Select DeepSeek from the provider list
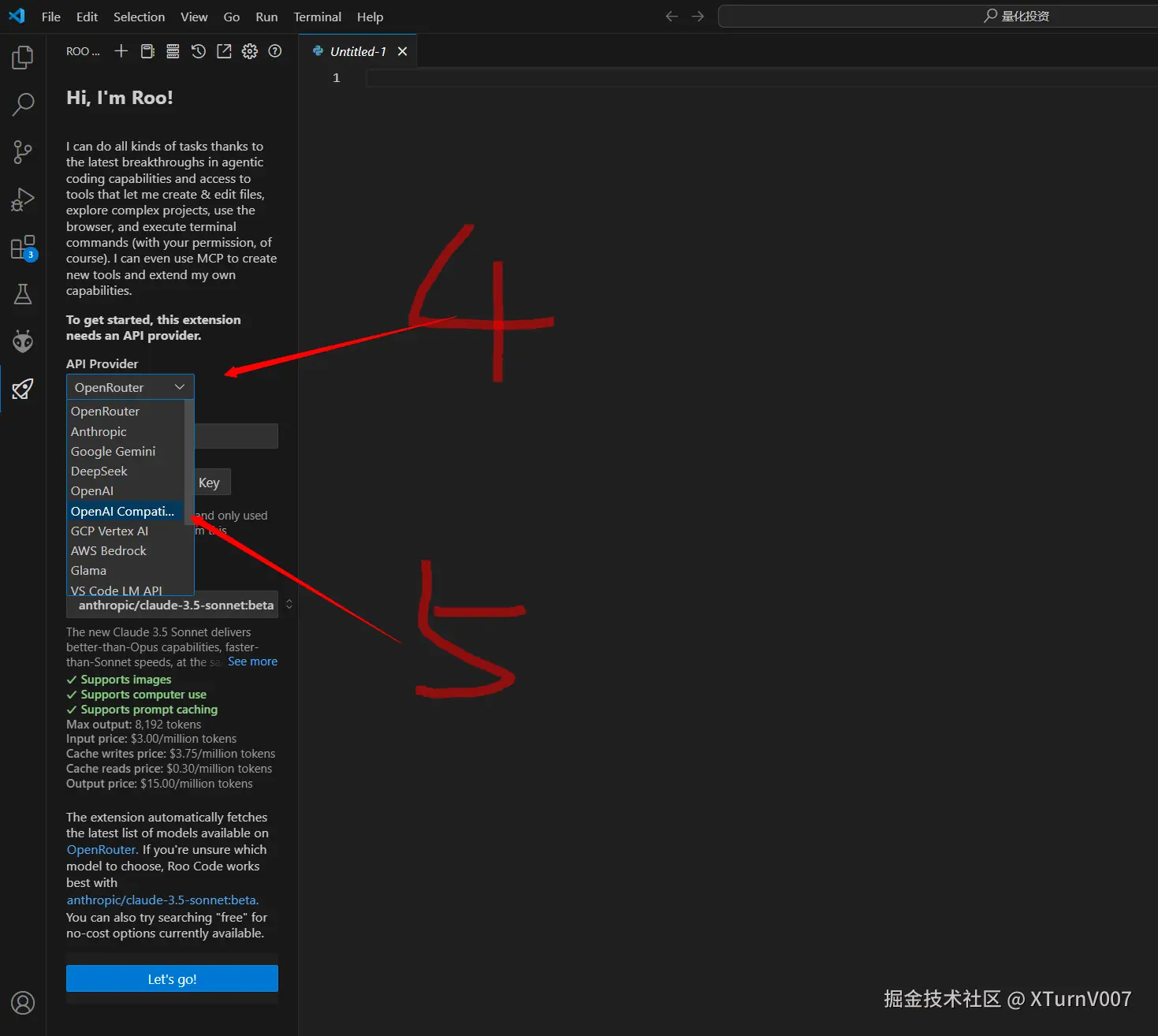1158x1036 pixels. click(99, 471)
